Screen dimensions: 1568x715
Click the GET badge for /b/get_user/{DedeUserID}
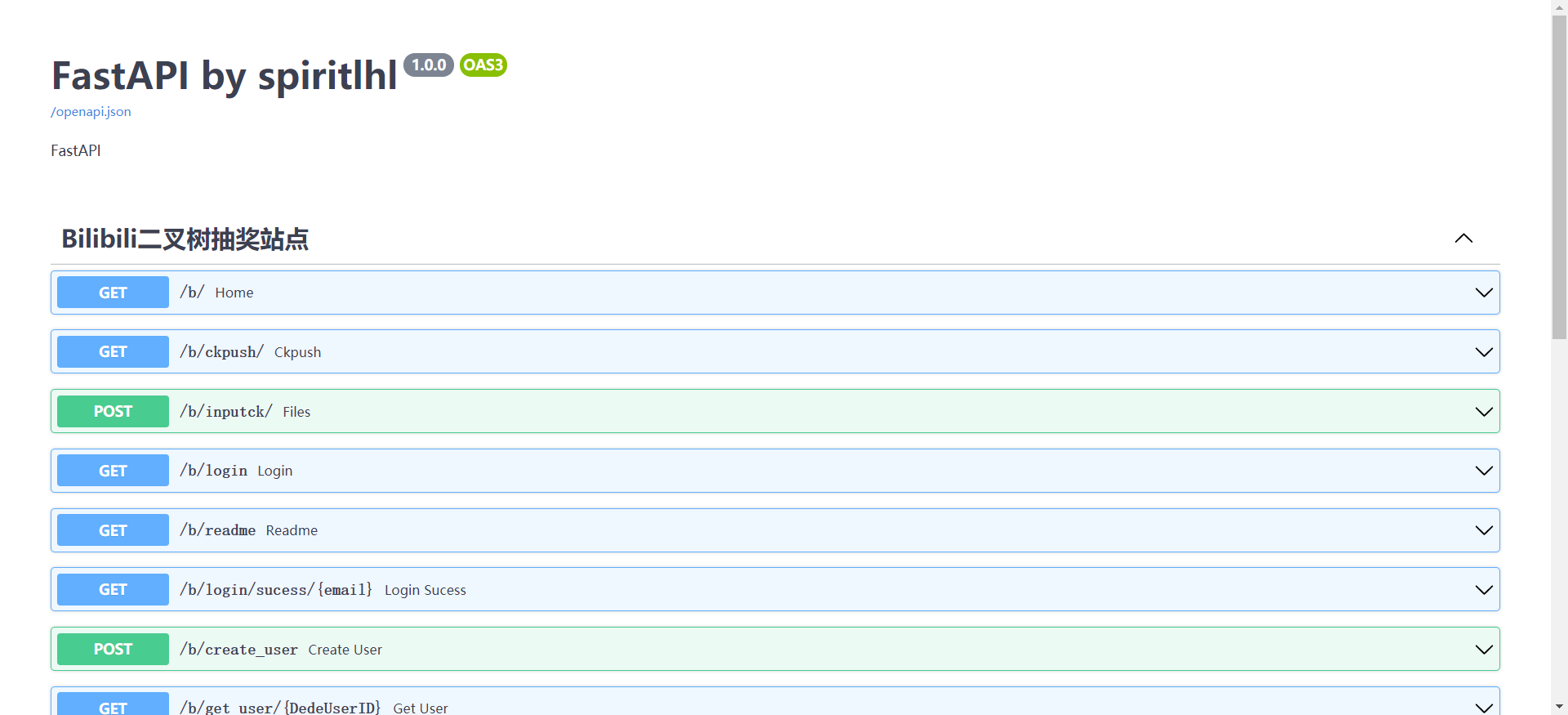pos(113,705)
